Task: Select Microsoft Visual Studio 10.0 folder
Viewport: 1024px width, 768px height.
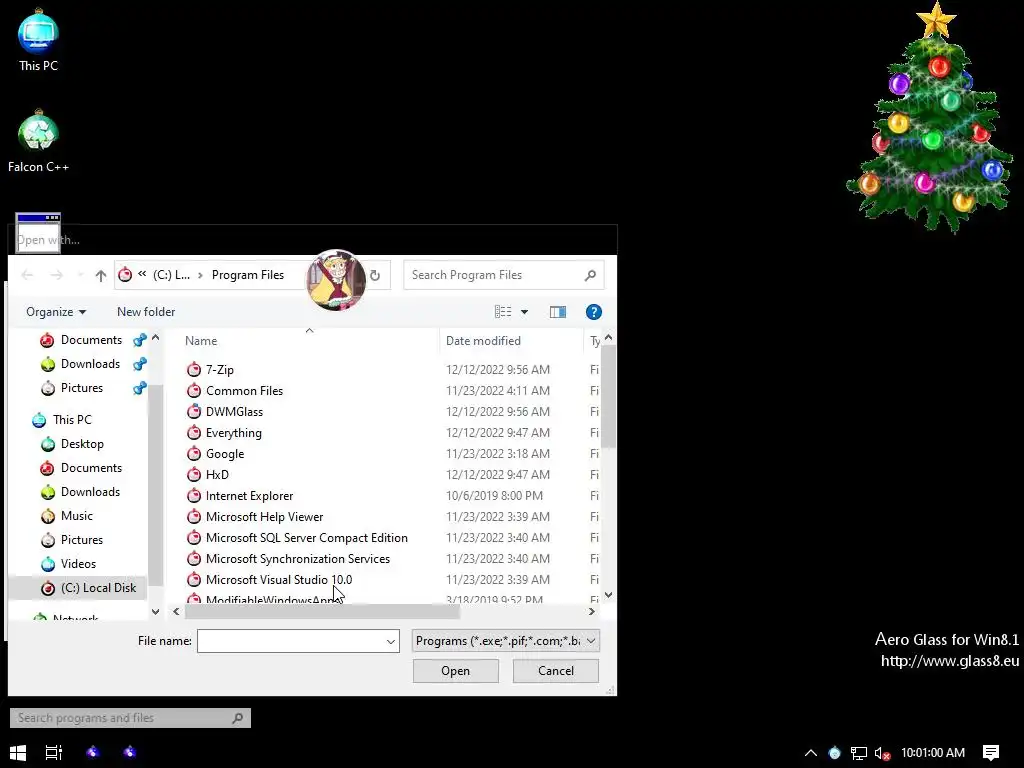Action: tap(279, 580)
